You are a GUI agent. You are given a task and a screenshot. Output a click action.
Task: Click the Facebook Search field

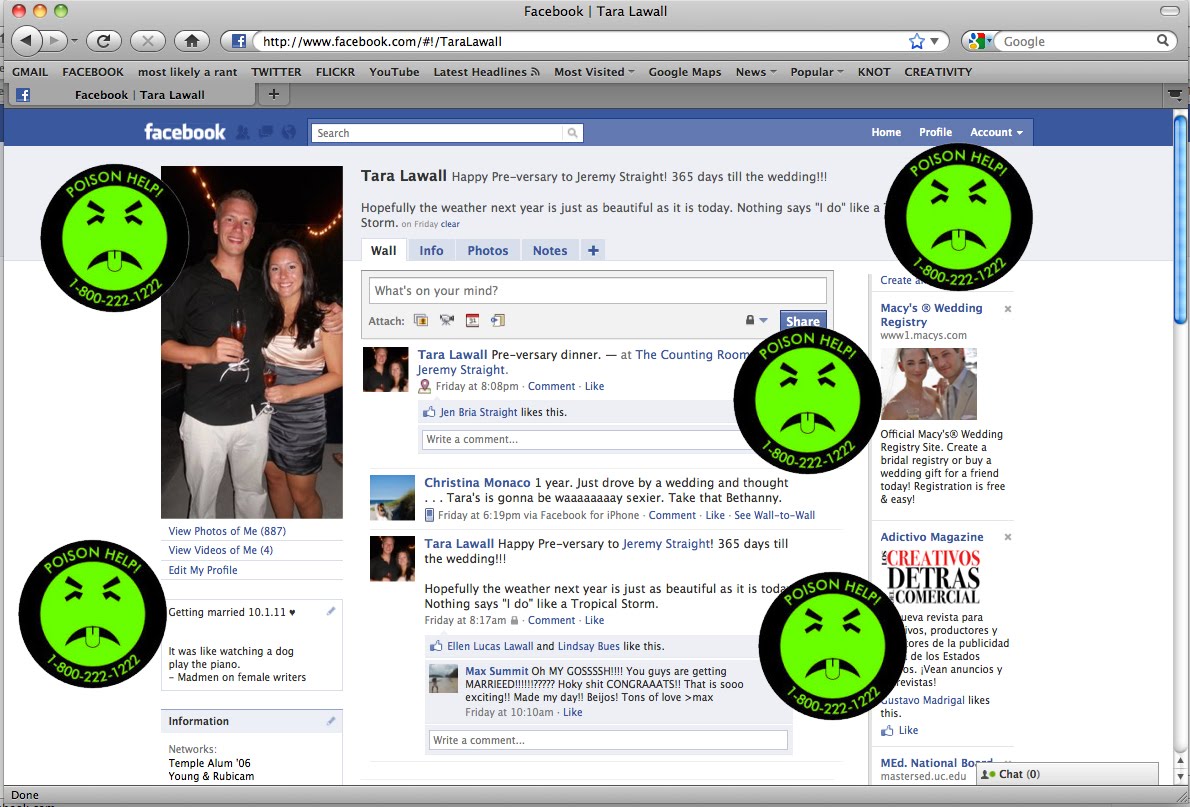click(x=438, y=133)
